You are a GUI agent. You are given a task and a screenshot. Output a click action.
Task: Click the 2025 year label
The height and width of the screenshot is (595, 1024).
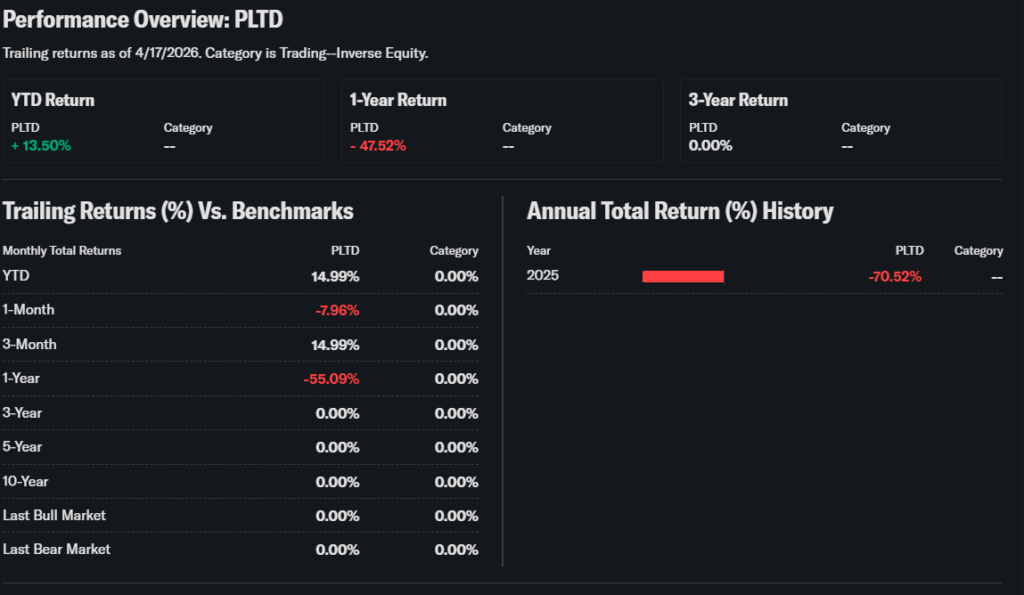pos(543,276)
